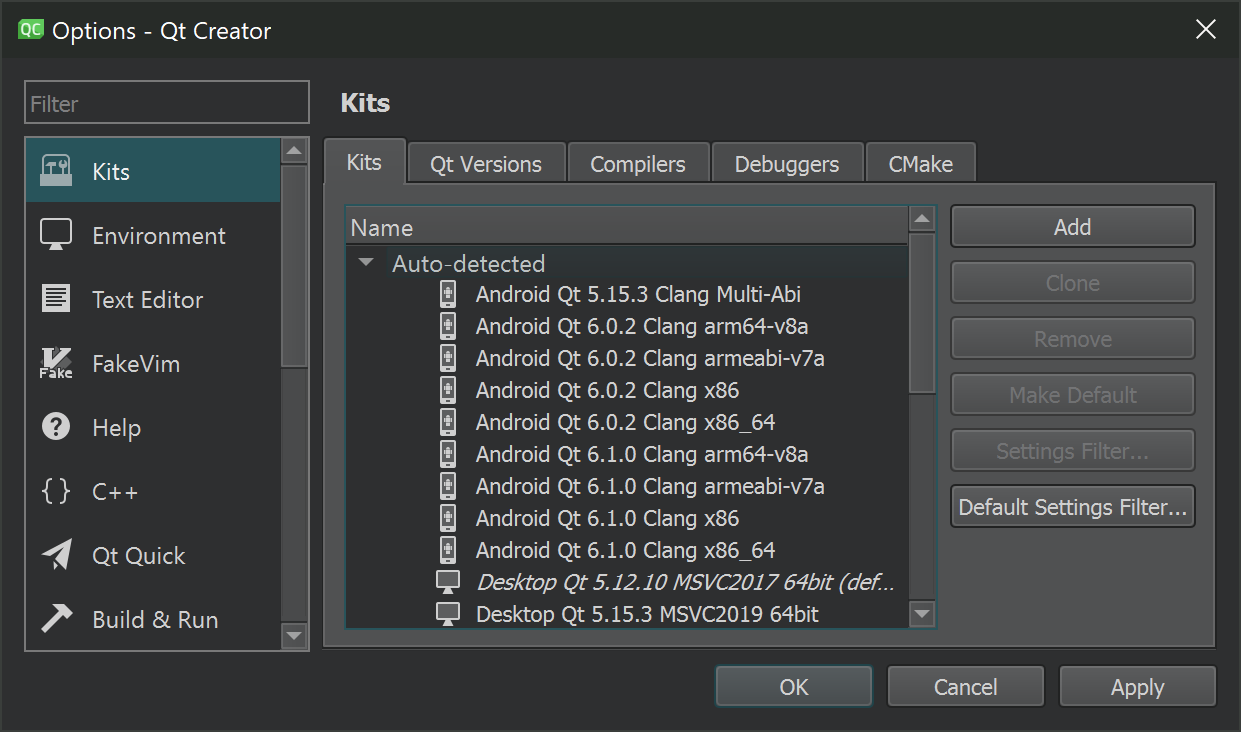
Task: Click the Remove button
Action: 1073,339
